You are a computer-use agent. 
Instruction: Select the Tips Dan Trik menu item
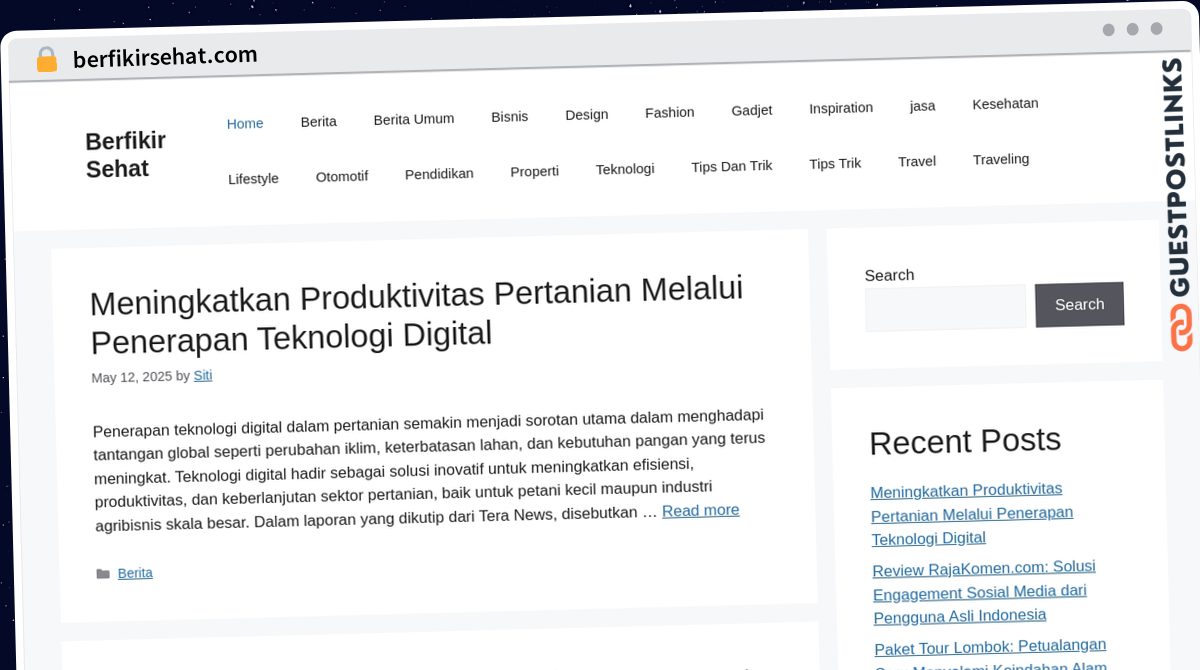(731, 166)
